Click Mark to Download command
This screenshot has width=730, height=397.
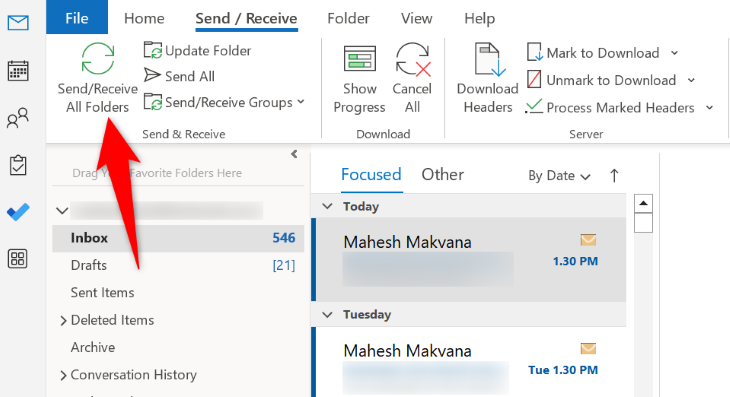(x=593, y=53)
